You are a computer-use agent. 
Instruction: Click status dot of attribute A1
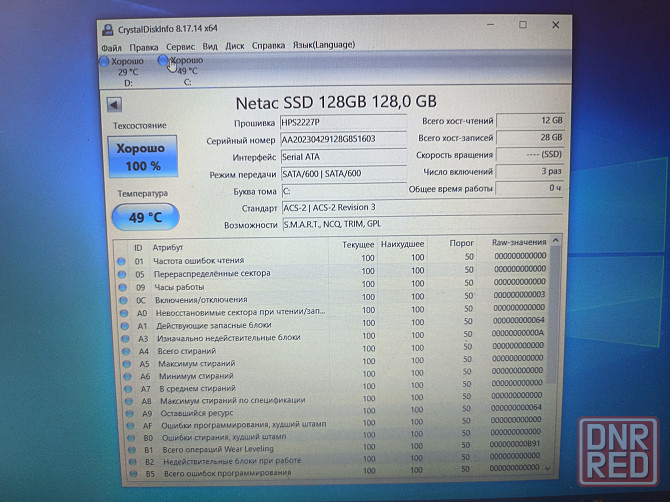click(x=125, y=326)
